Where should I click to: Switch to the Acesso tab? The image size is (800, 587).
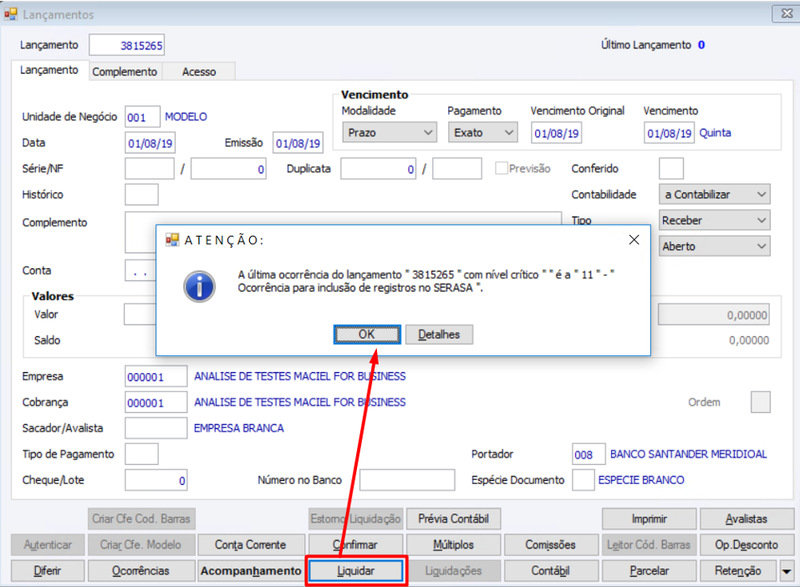click(x=199, y=72)
